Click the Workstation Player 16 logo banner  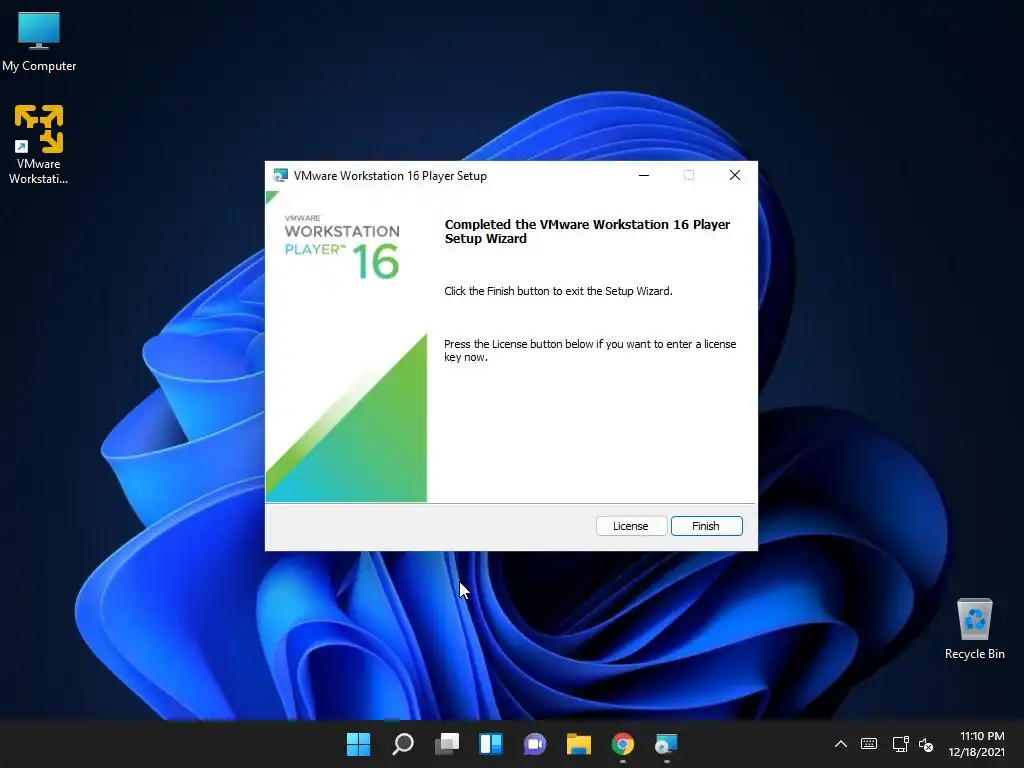342,247
